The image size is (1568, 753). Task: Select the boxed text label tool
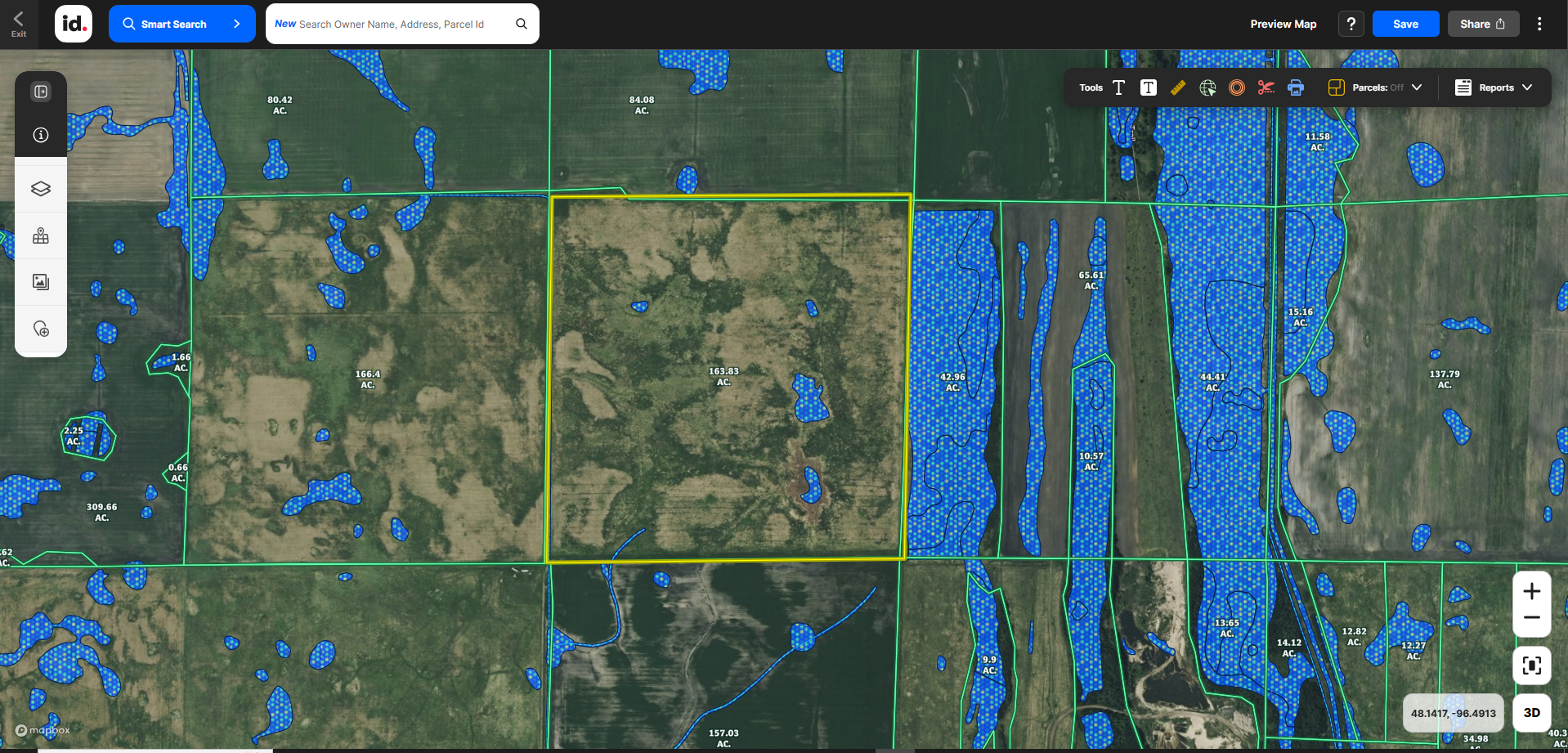pyautogui.click(x=1148, y=87)
